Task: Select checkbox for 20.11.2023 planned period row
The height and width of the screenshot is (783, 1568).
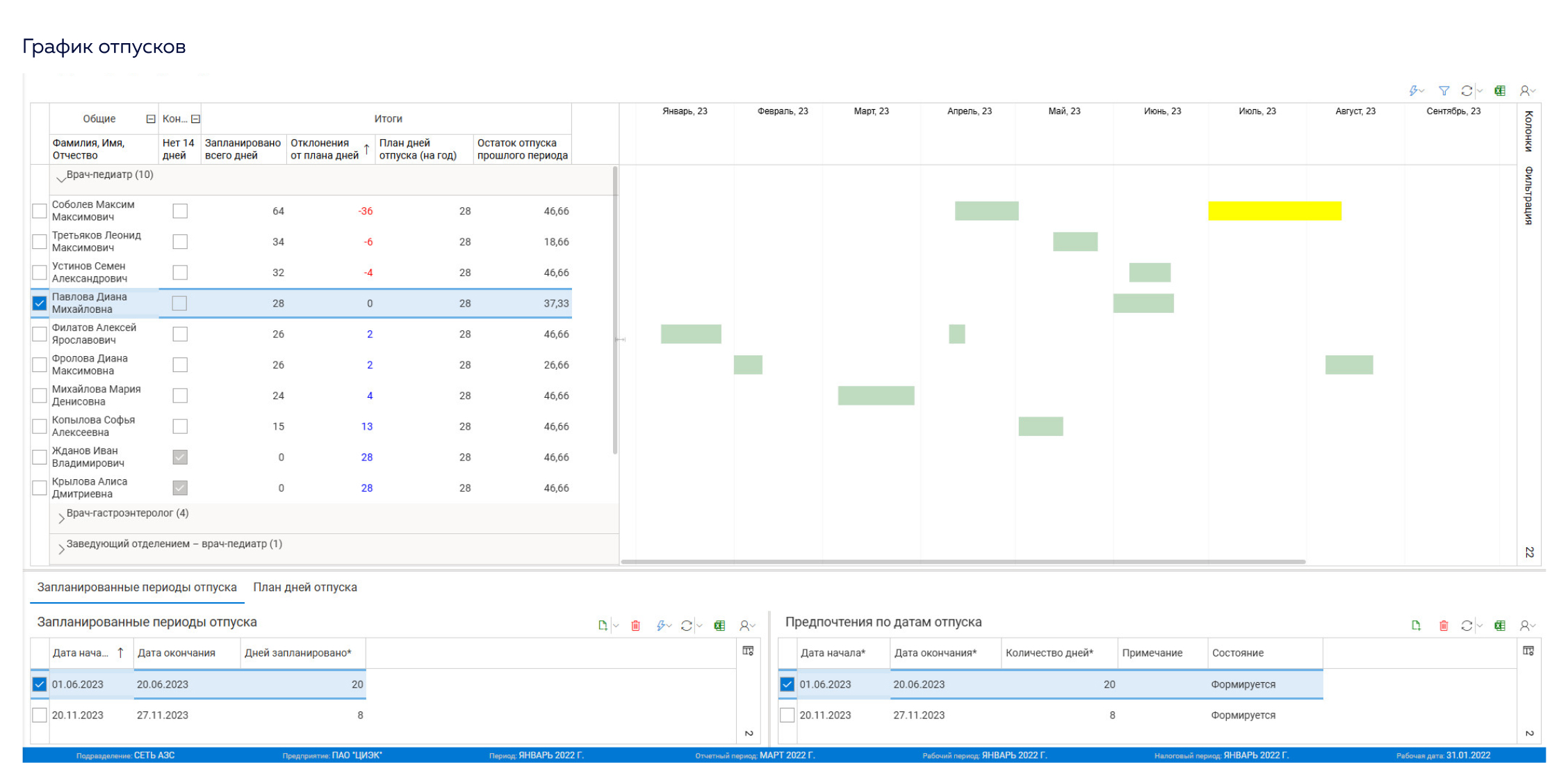Action: coord(40,715)
